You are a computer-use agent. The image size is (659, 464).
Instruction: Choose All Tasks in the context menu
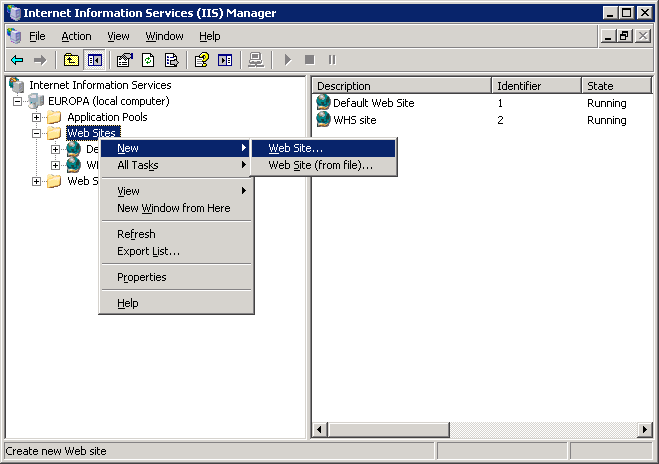(176, 165)
